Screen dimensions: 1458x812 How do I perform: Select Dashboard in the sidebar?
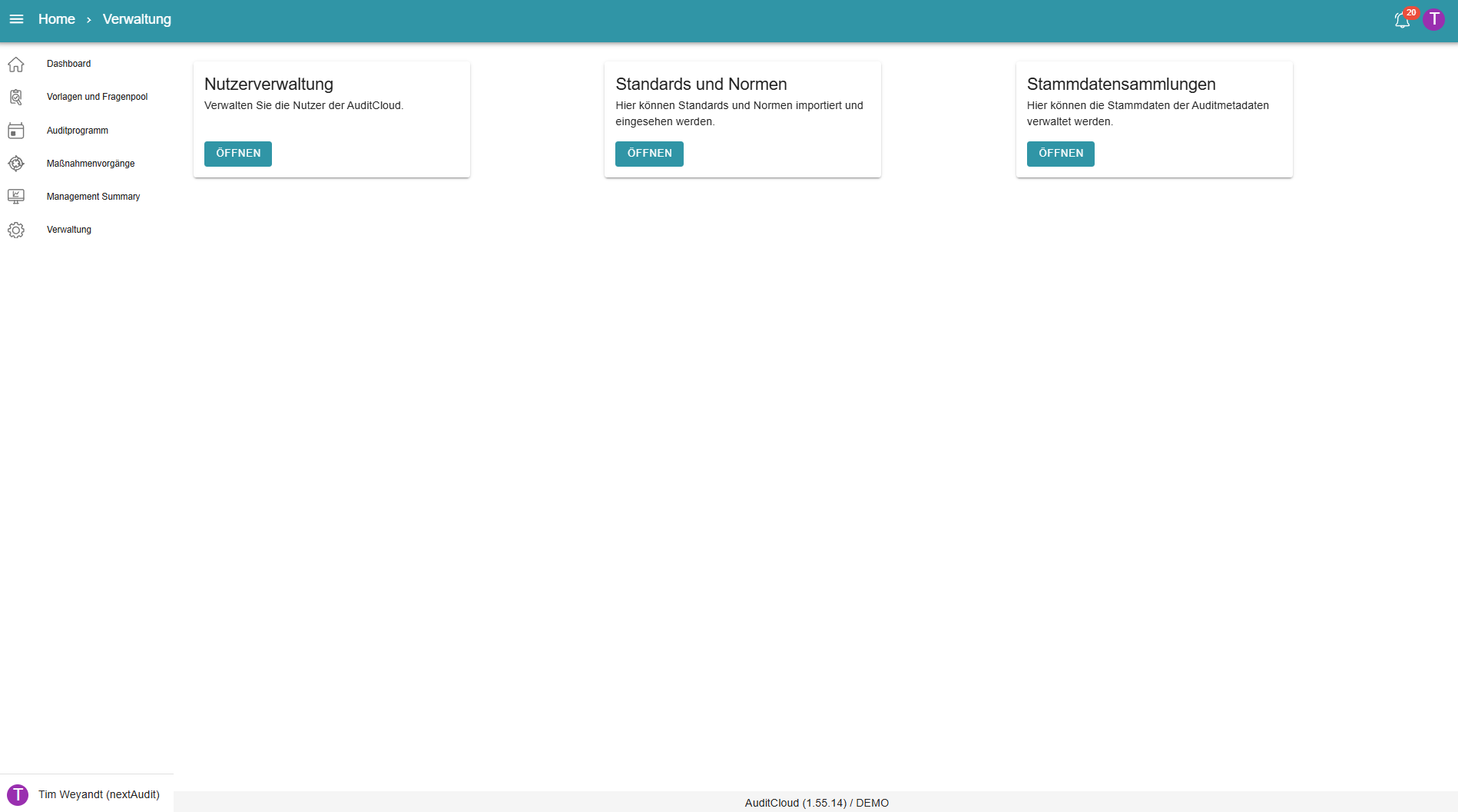pos(68,64)
